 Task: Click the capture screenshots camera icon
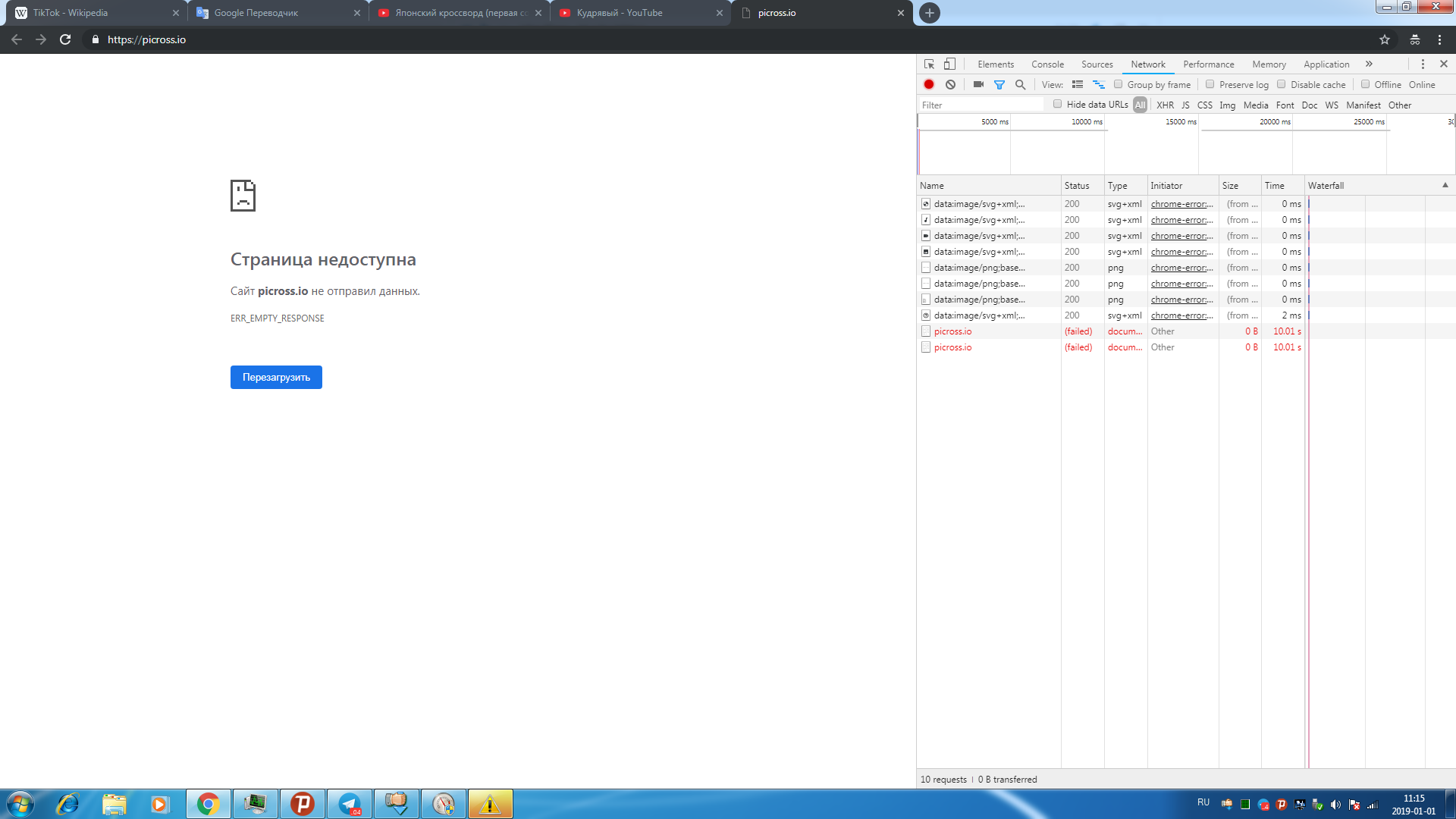pos(978,84)
